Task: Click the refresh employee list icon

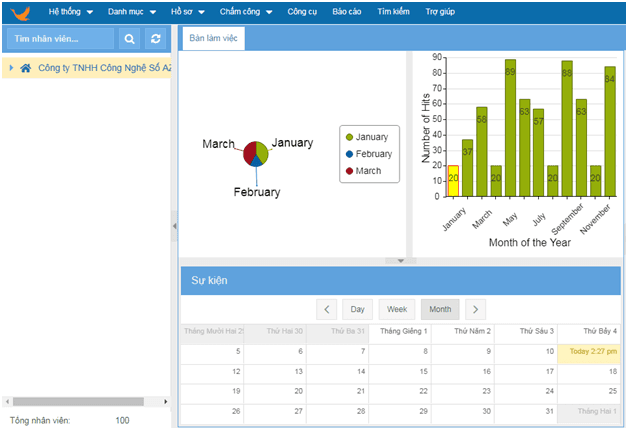Action: [x=155, y=39]
